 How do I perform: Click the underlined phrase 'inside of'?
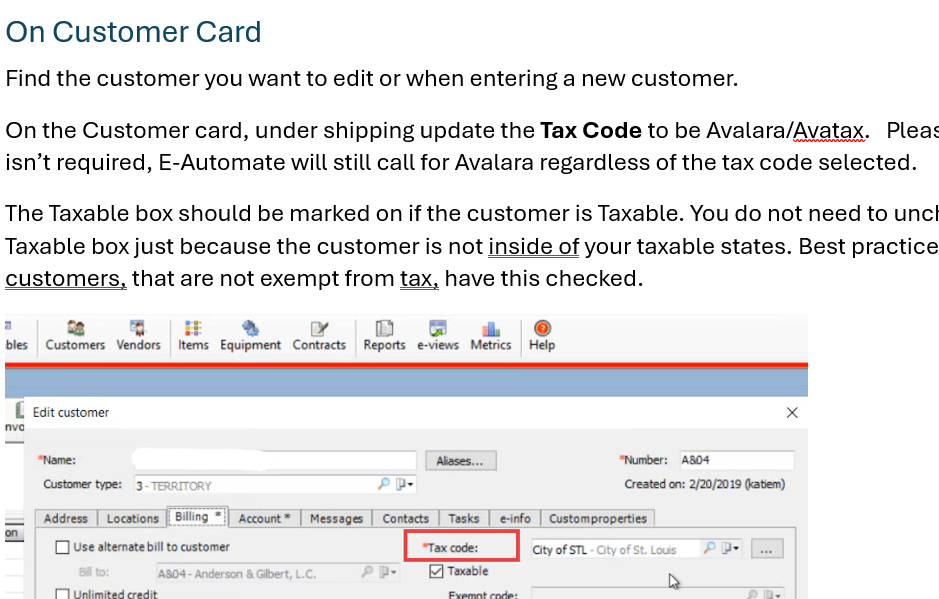[534, 247]
